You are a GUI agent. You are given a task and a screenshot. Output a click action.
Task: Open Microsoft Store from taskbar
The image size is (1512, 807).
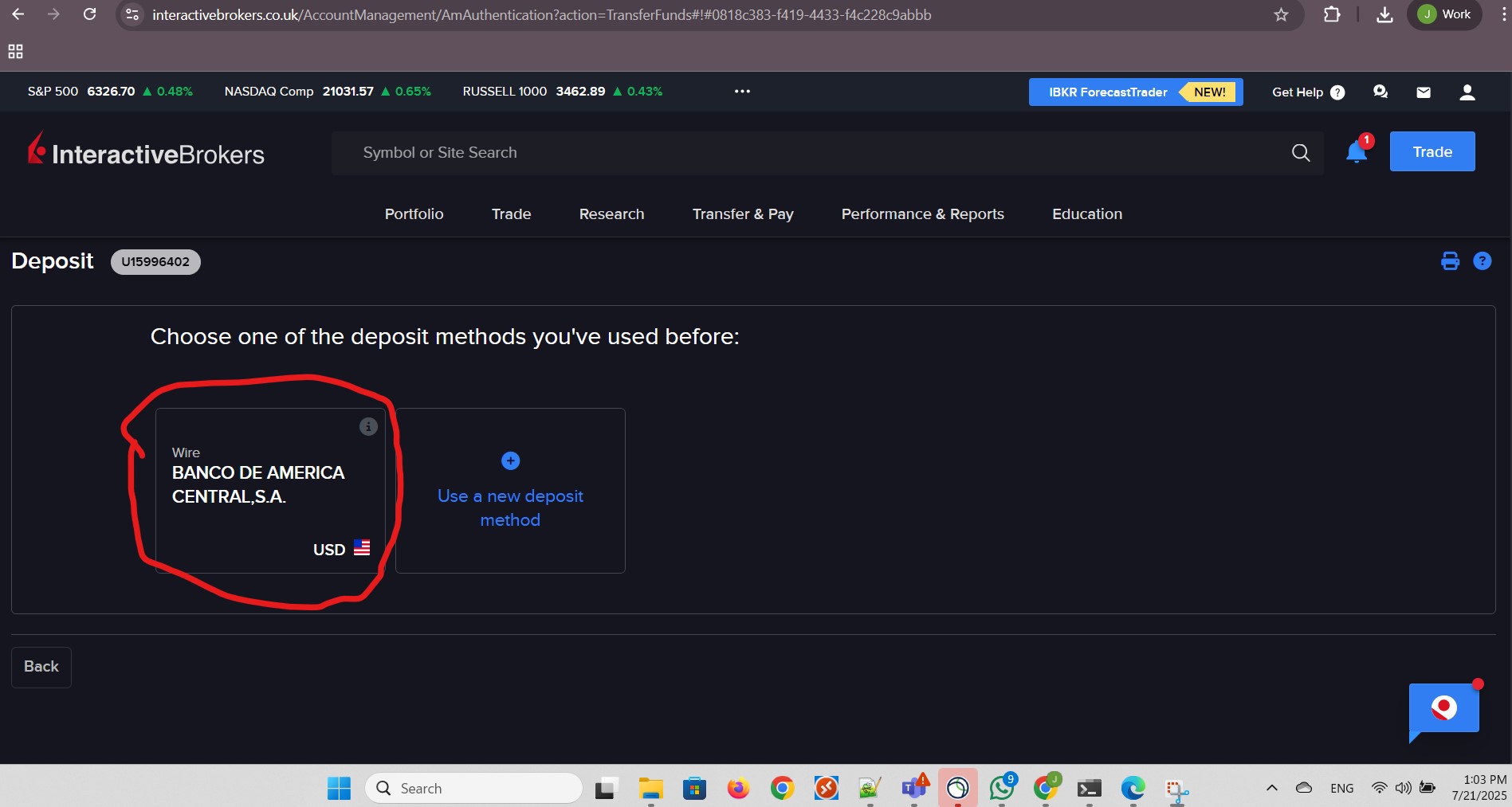point(694,789)
